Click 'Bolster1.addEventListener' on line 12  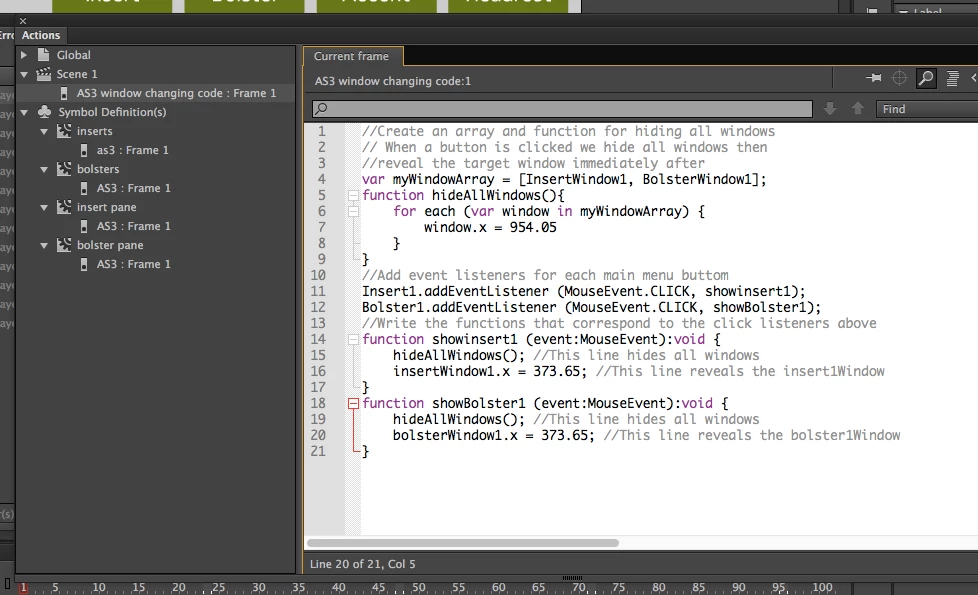click(x=459, y=307)
